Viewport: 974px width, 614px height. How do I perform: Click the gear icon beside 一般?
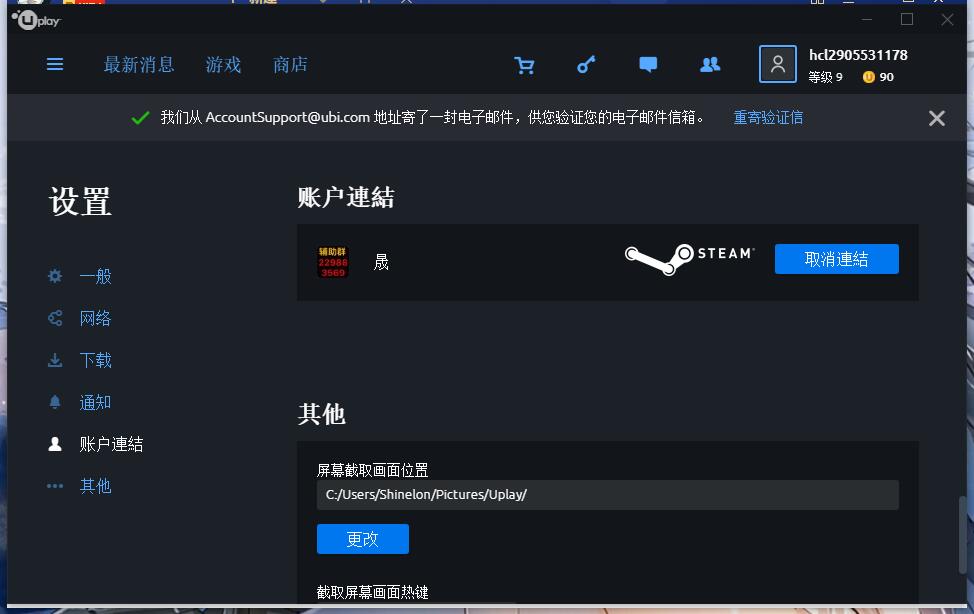click(x=55, y=276)
